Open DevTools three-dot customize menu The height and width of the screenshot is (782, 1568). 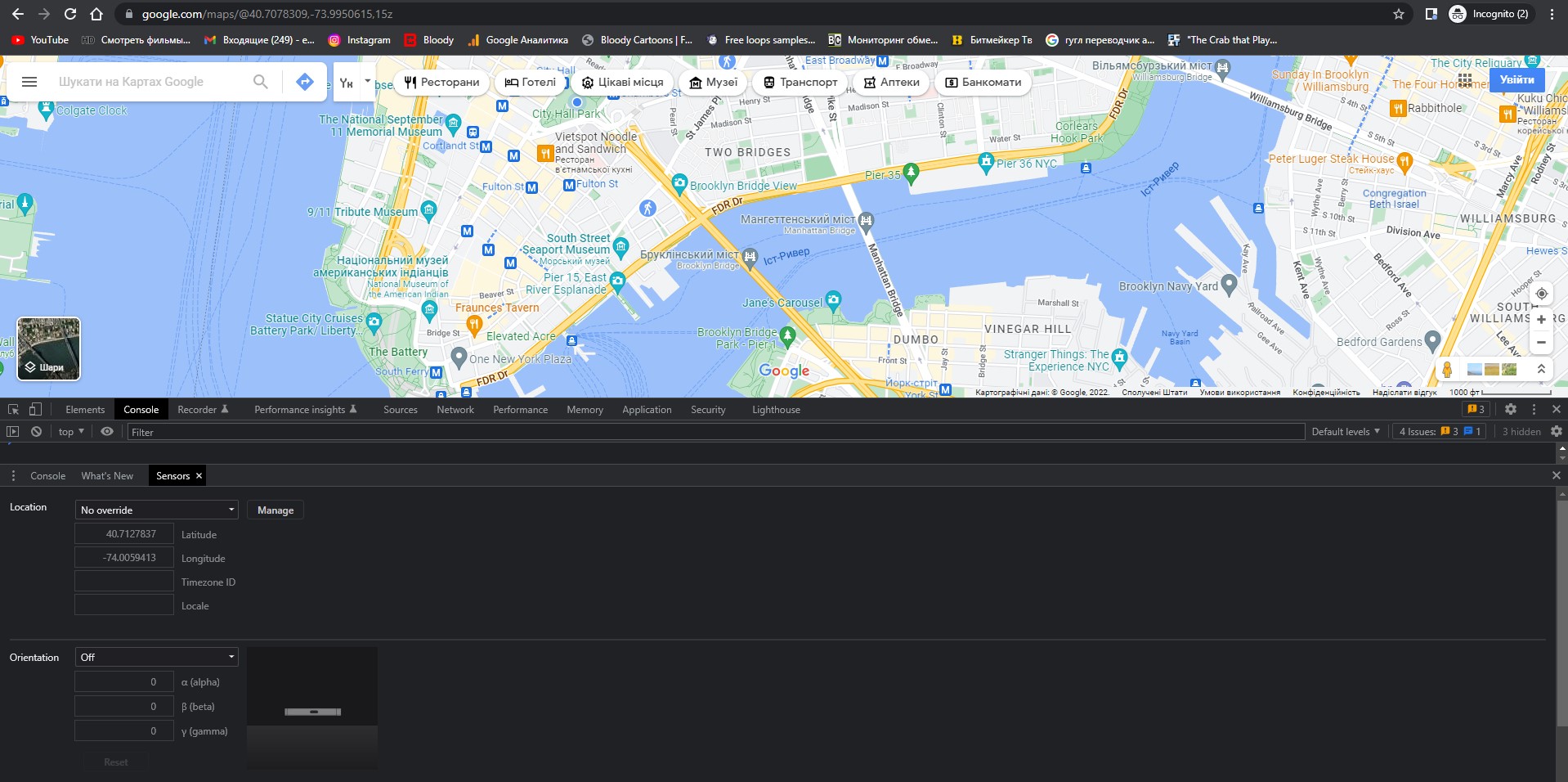coord(1534,409)
